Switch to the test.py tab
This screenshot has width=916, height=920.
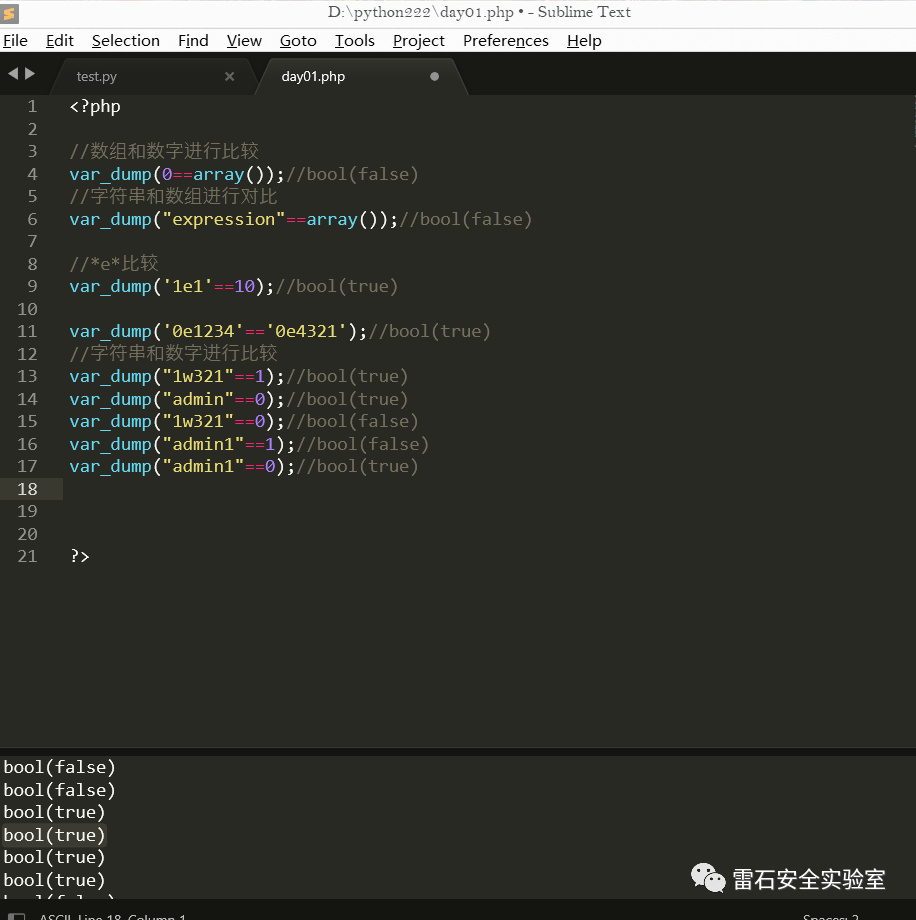[x=97, y=76]
